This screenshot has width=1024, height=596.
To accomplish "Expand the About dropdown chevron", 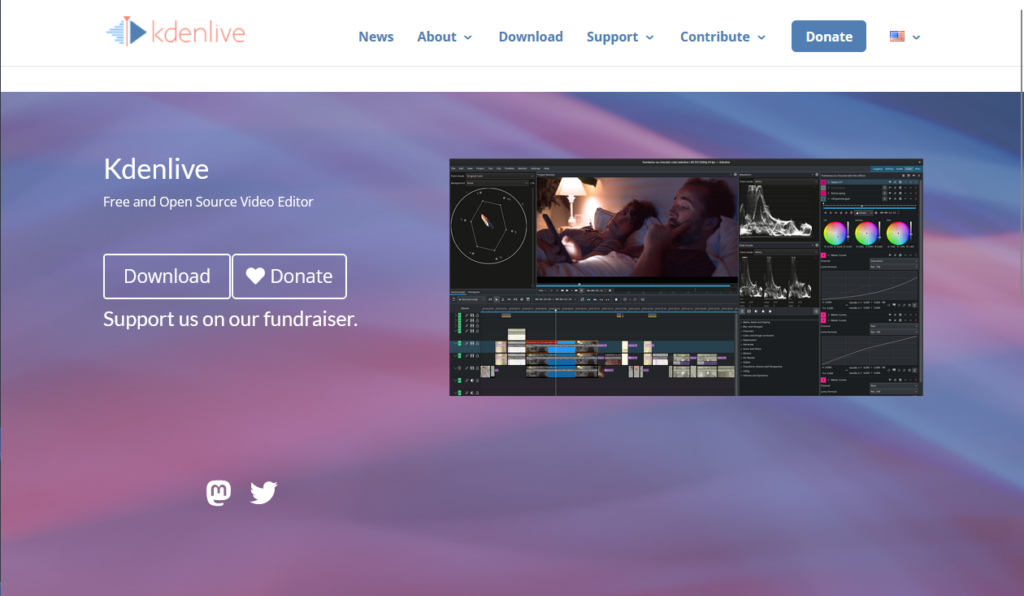I will pyautogui.click(x=468, y=37).
